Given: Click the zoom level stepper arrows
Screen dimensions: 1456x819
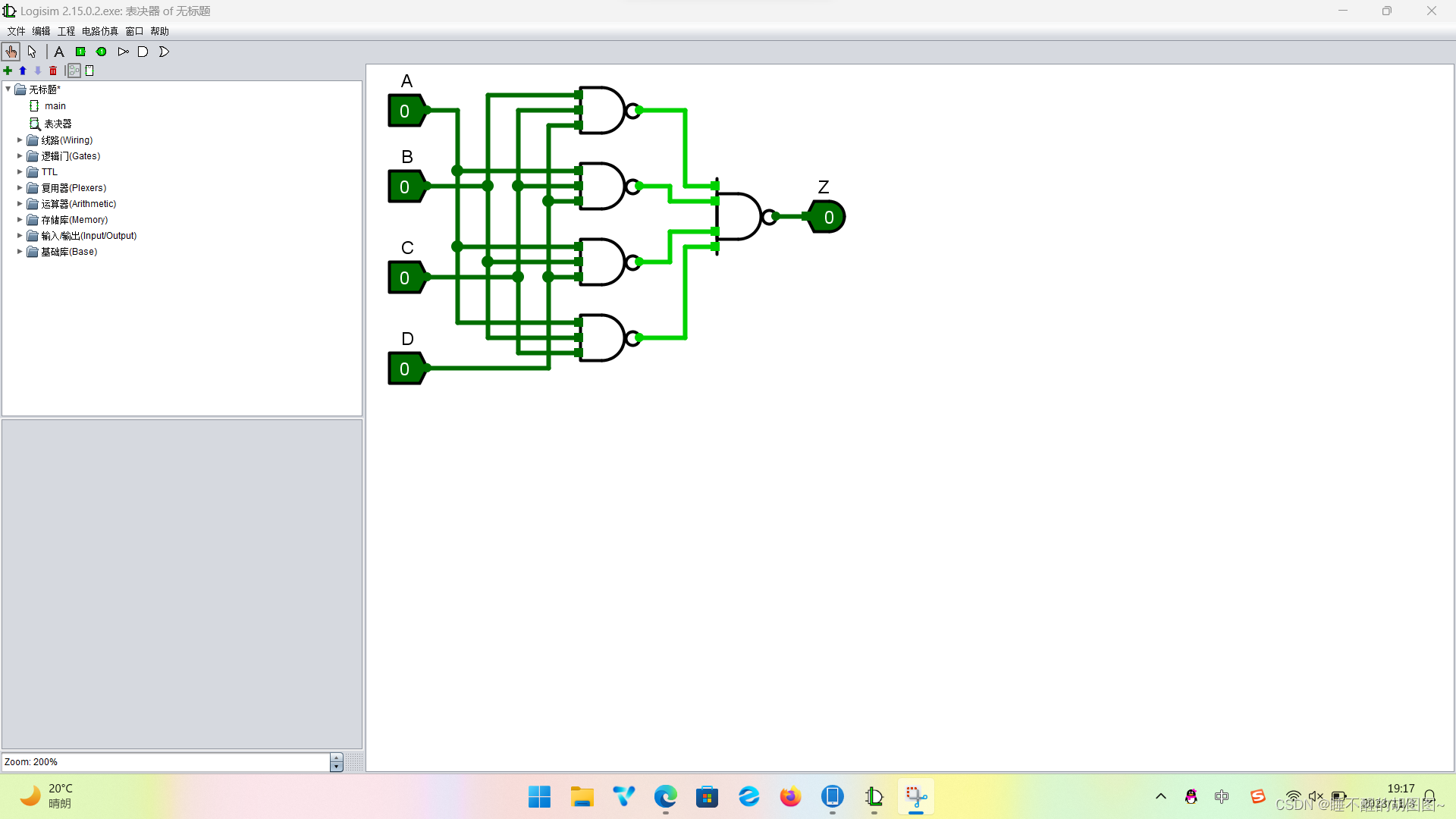Looking at the screenshot, I should point(337,762).
